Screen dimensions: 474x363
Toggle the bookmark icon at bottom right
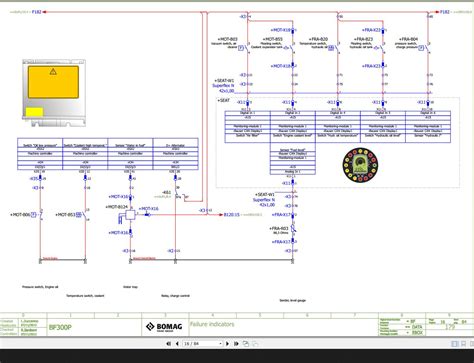463,344
